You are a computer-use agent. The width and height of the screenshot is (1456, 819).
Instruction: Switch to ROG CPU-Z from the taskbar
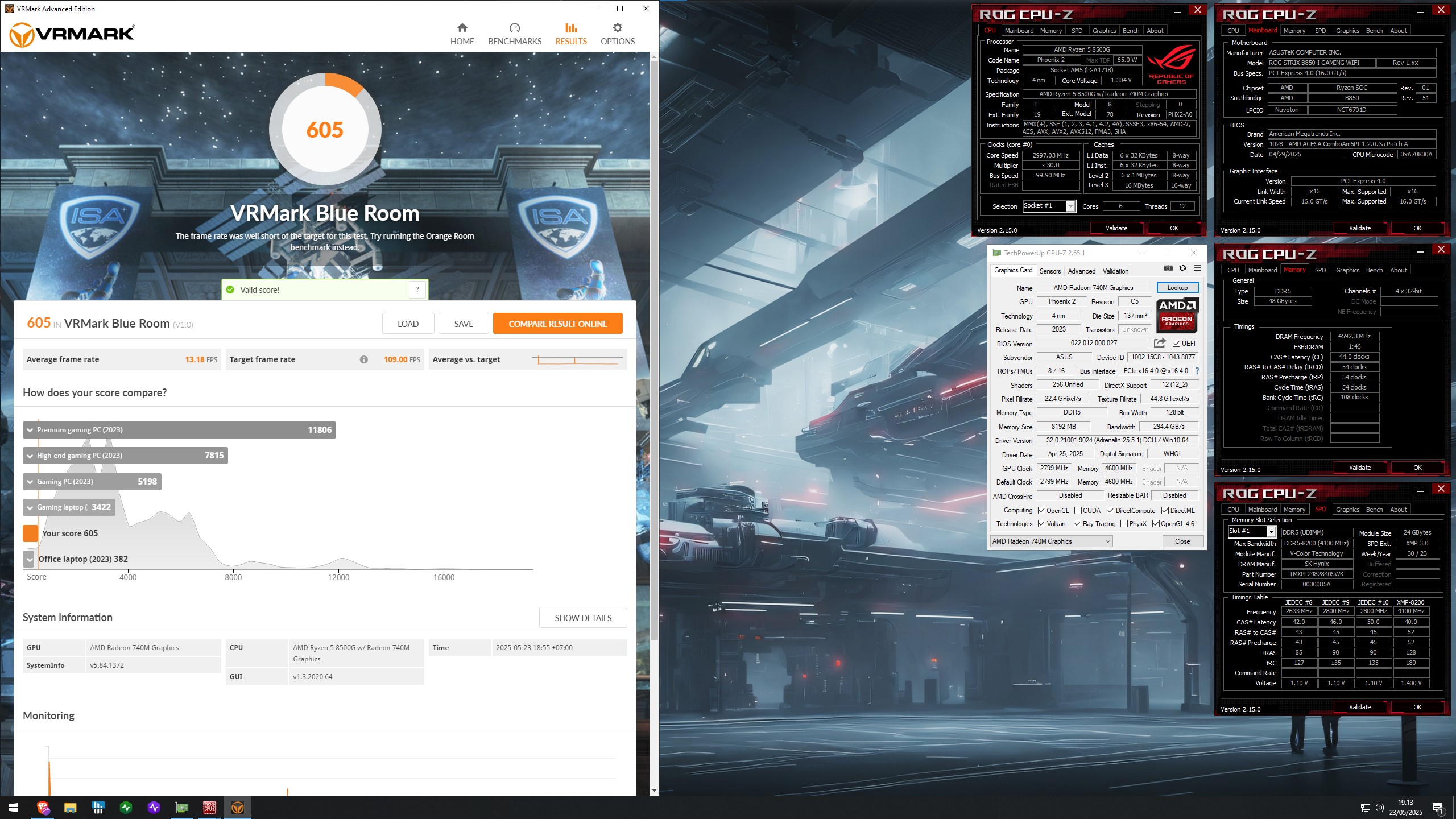coord(210,807)
